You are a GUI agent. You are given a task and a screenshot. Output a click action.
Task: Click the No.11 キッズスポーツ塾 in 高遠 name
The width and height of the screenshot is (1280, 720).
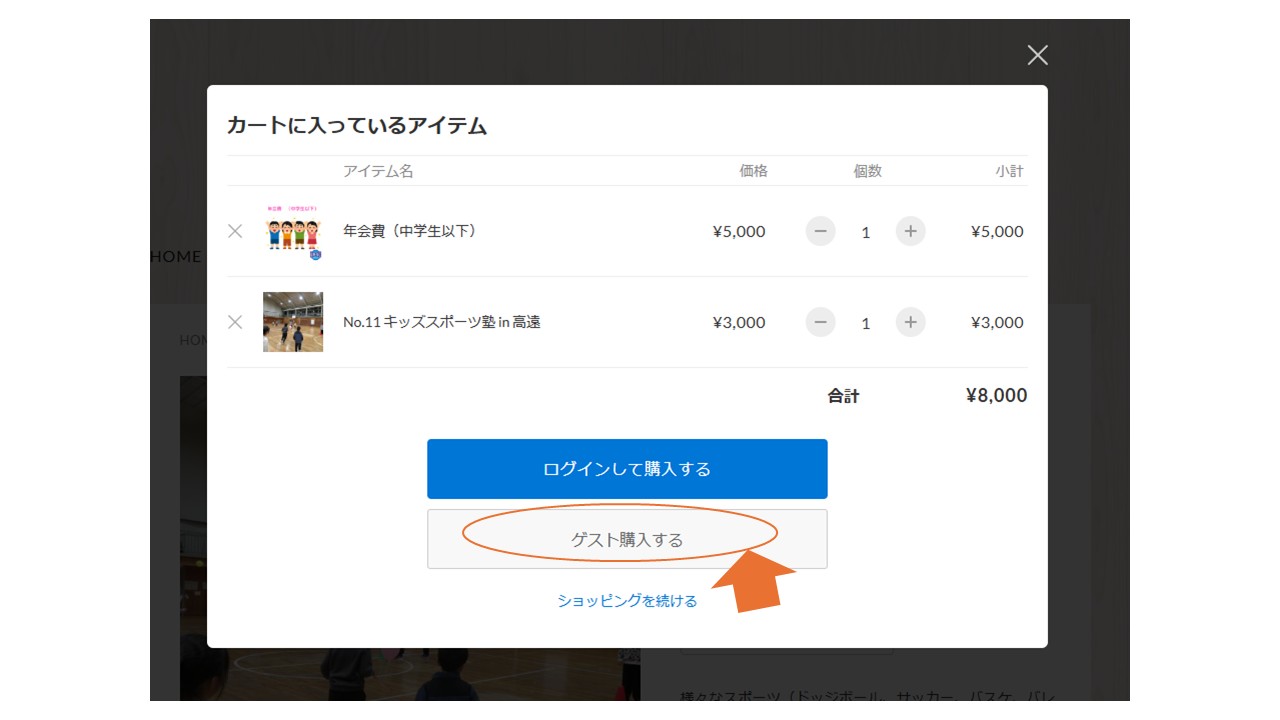(x=441, y=322)
